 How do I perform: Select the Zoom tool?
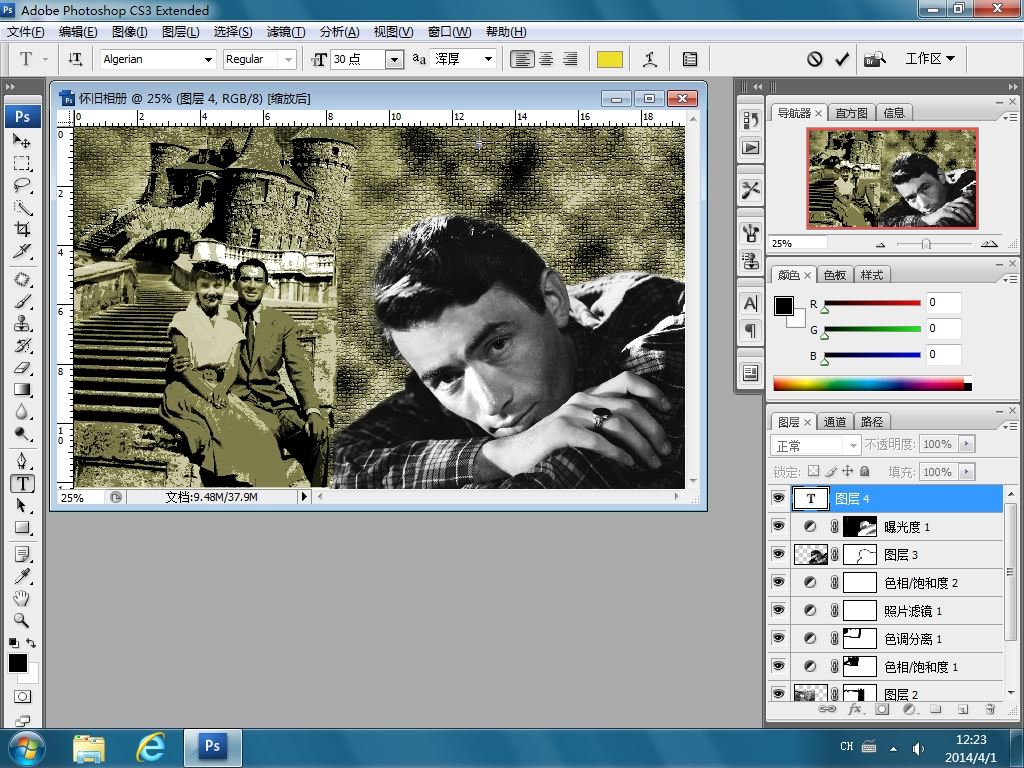tap(22, 620)
